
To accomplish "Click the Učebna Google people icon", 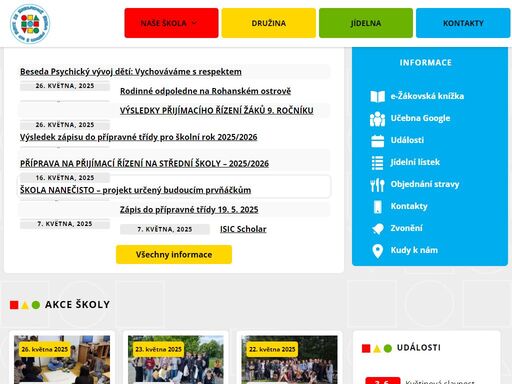I will coord(377,119).
